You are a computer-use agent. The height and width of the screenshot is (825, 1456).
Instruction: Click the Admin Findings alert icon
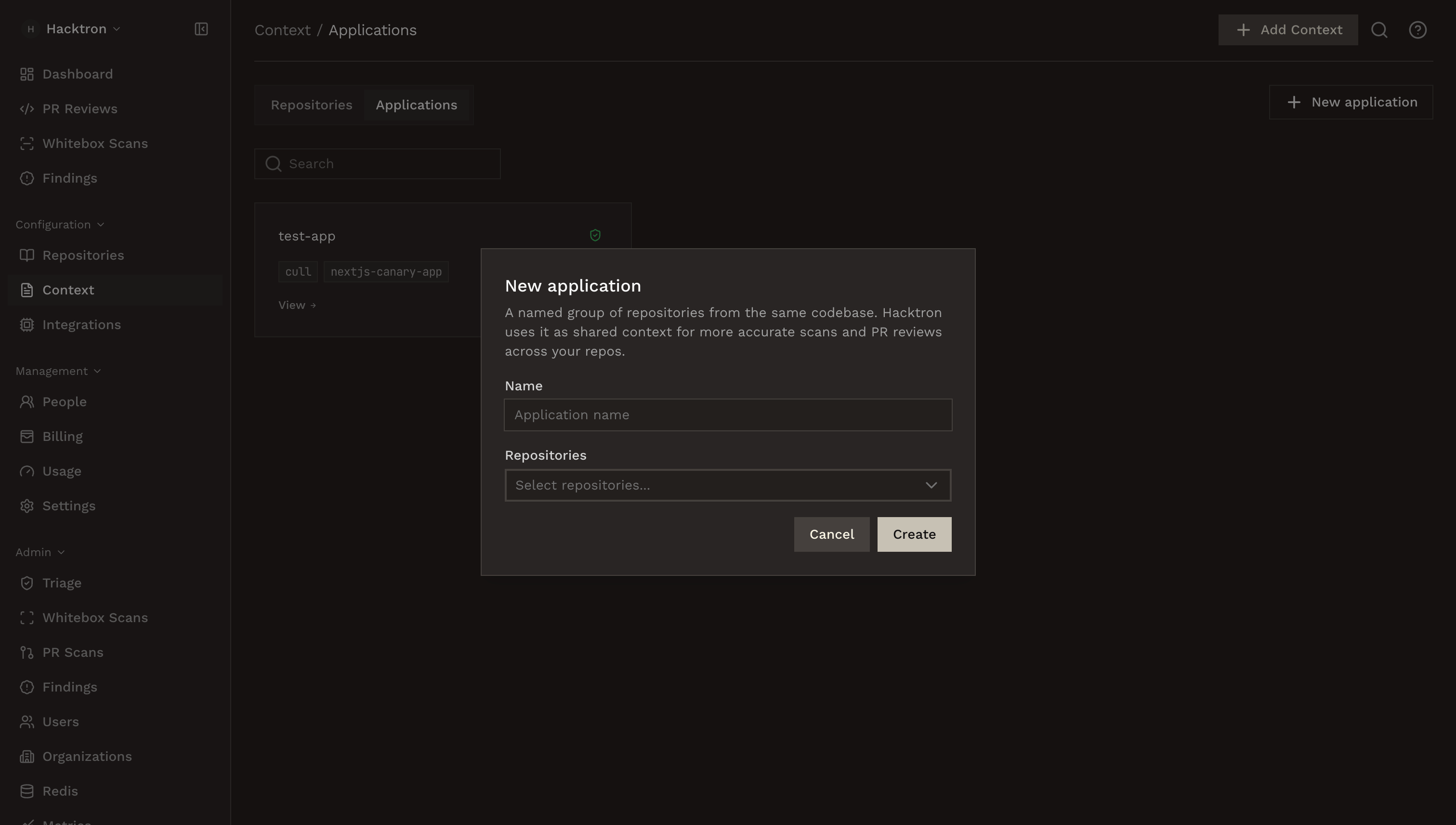(x=26, y=687)
